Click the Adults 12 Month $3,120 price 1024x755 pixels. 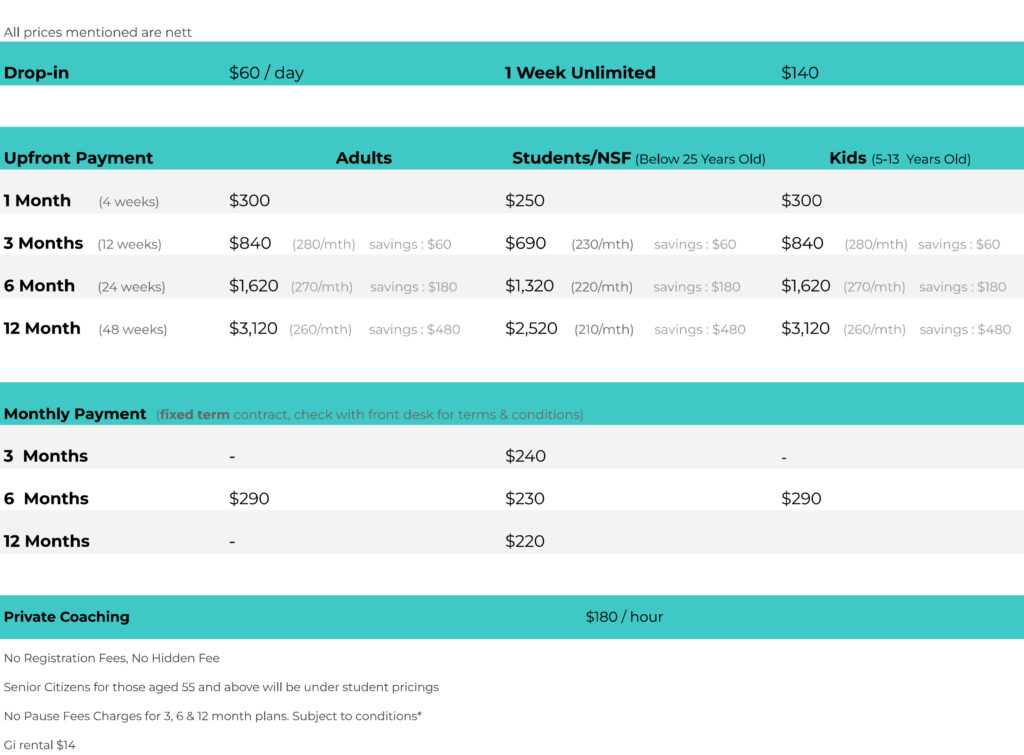click(253, 329)
